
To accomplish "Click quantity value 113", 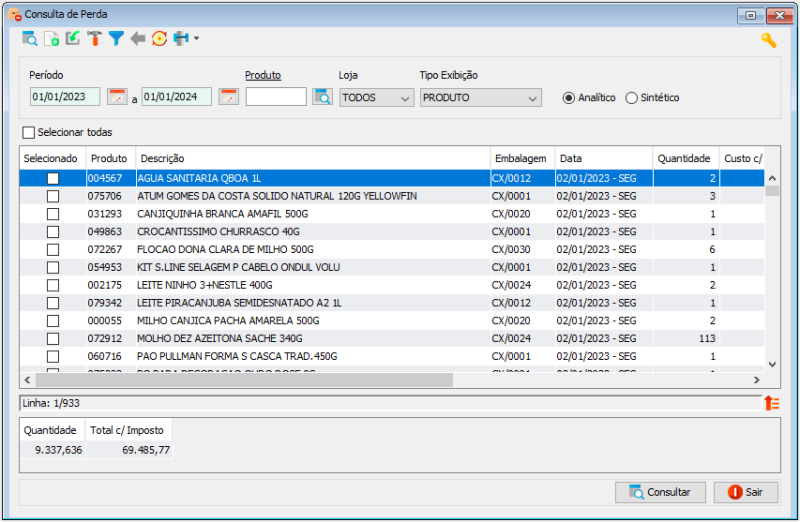I will click(x=707, y=339).
